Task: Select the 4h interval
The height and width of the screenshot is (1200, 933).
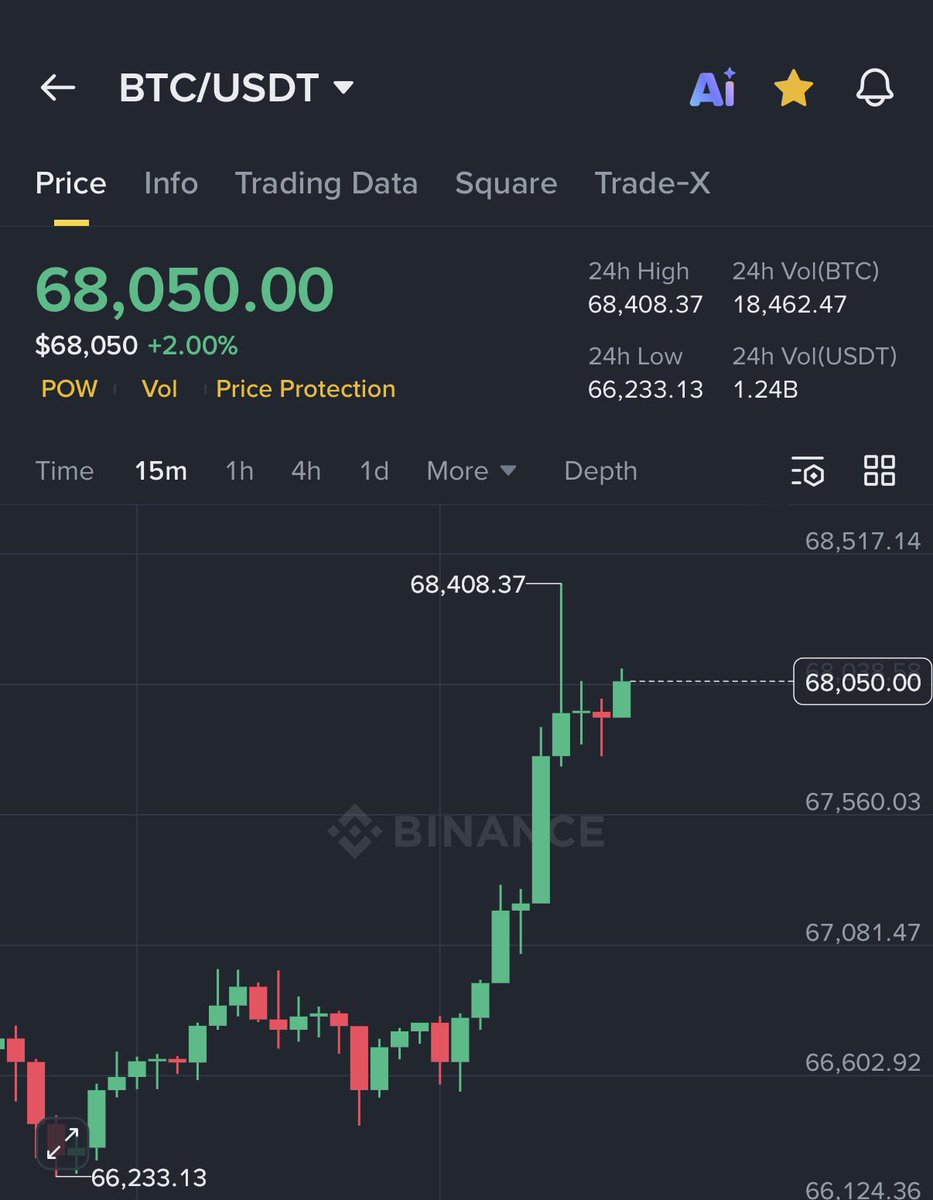Action: pos(306,471)
